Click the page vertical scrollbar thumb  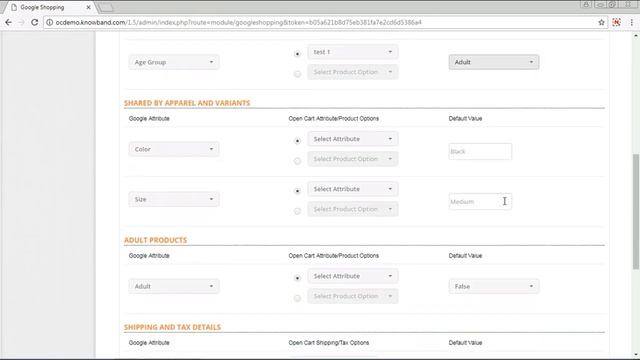(636, 211)
